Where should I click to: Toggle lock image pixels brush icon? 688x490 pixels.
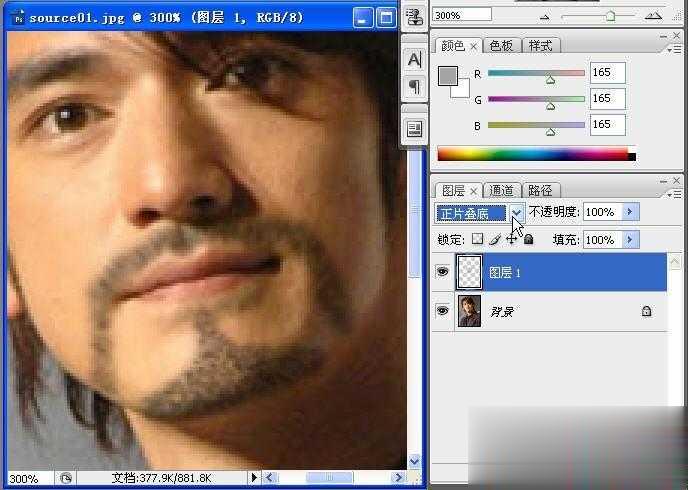[x=494, y=240]
